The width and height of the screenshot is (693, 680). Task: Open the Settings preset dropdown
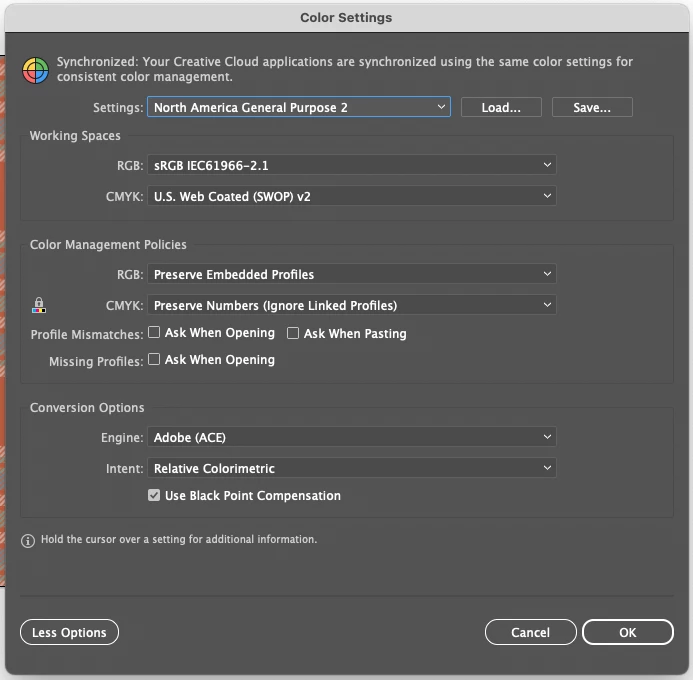299,107
